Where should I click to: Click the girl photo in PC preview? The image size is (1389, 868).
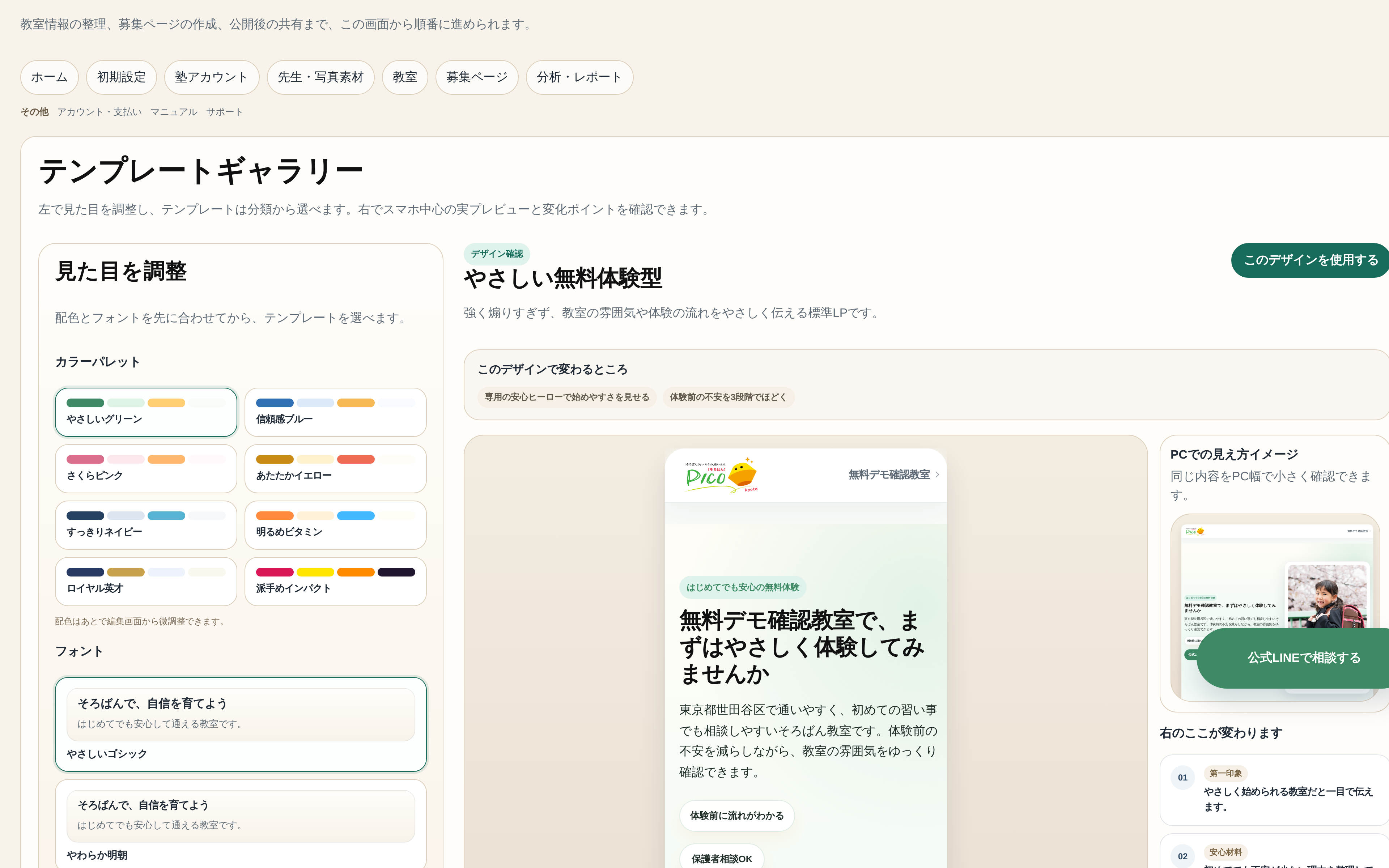tap(1327, 596)
